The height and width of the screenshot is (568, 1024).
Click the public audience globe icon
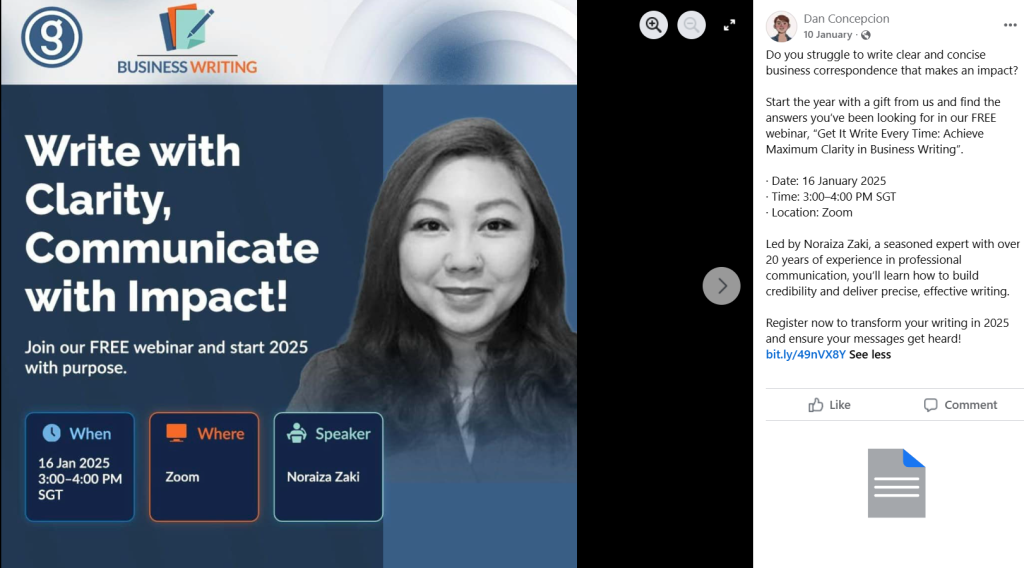tap(866, 35)
